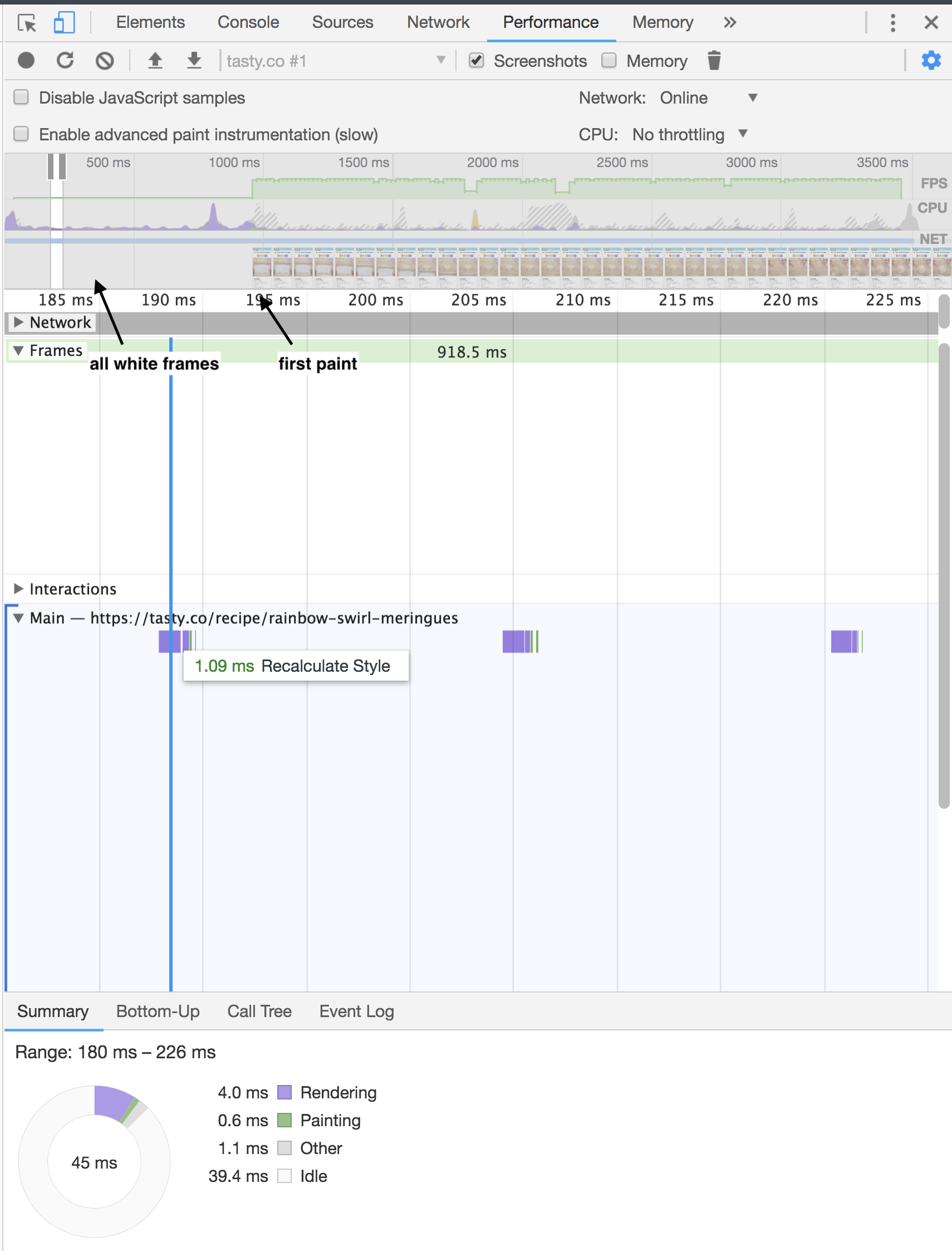Click the 39.4 ms Idle value
This screenshot has width=952, height=1251.
click(x=238, y=1176)
